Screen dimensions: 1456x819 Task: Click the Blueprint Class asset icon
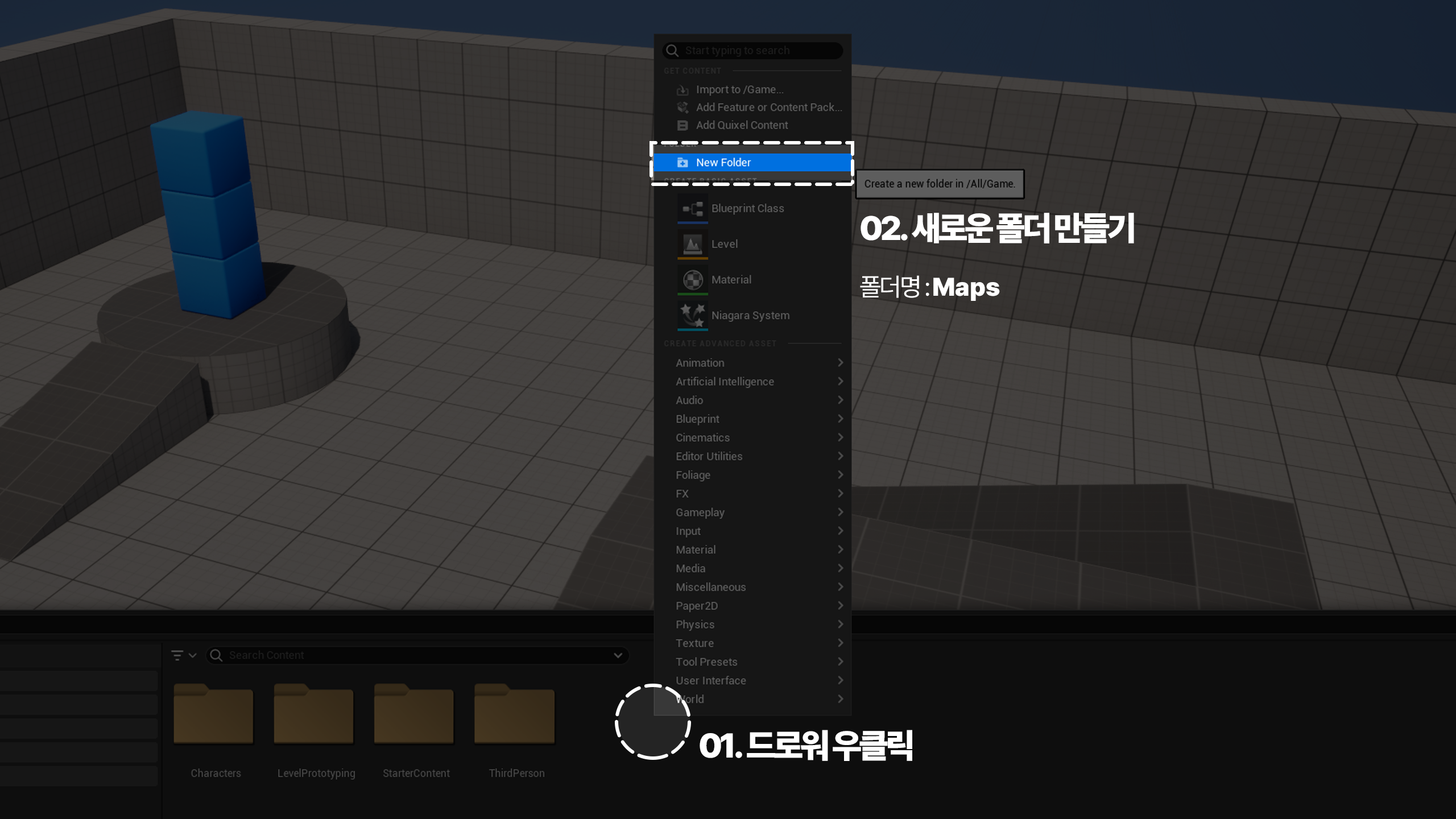[x=693, y=209]
